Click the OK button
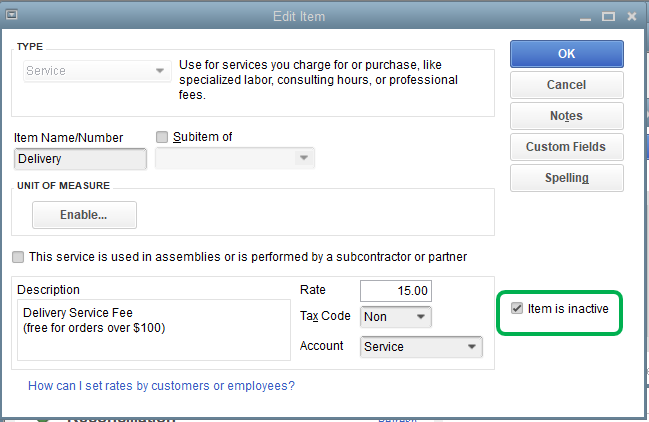Viewport: 649px width, 422px height. point(566,53)
